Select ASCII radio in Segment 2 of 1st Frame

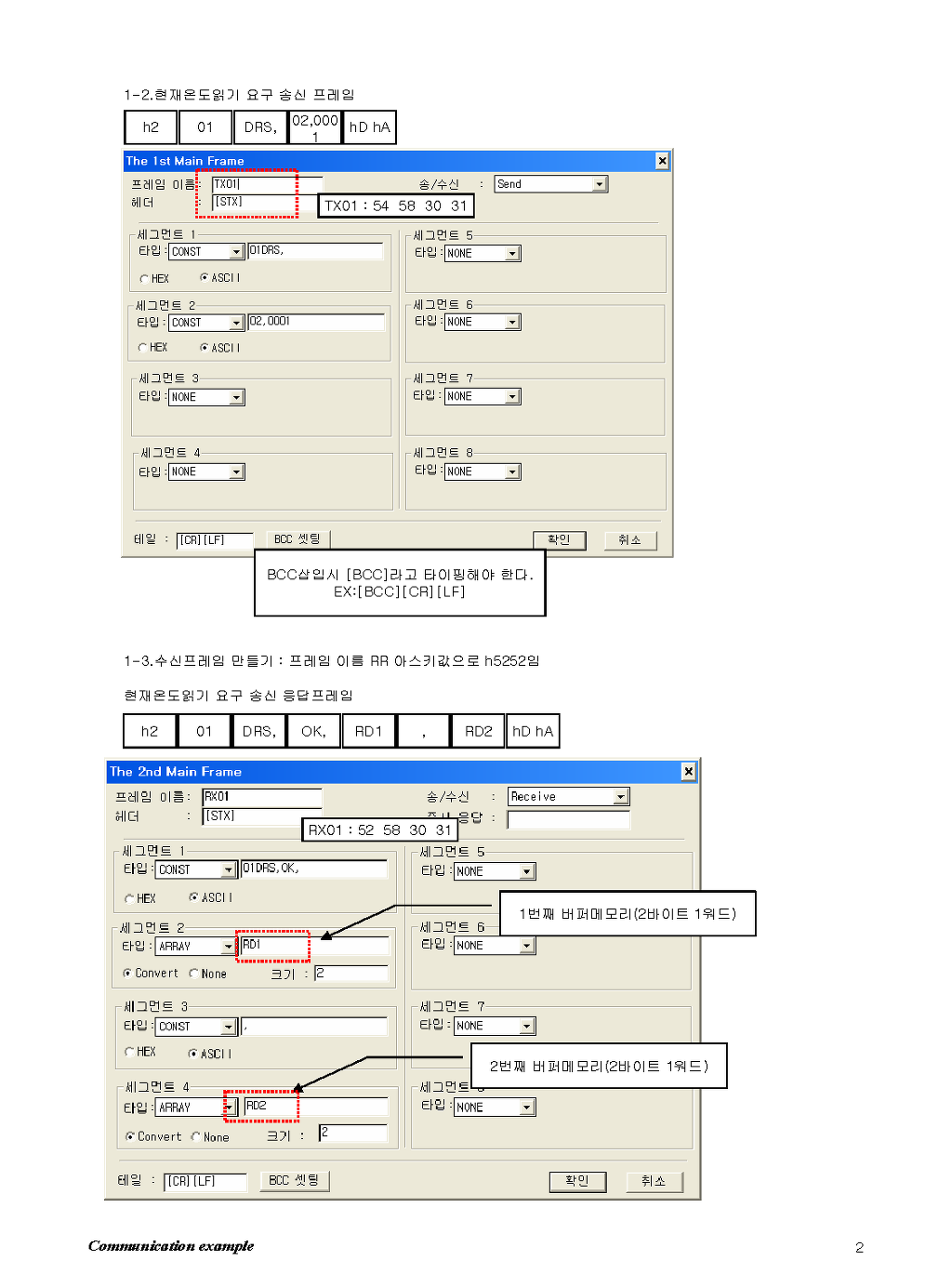pyautogui.click(x=205, y=348)
